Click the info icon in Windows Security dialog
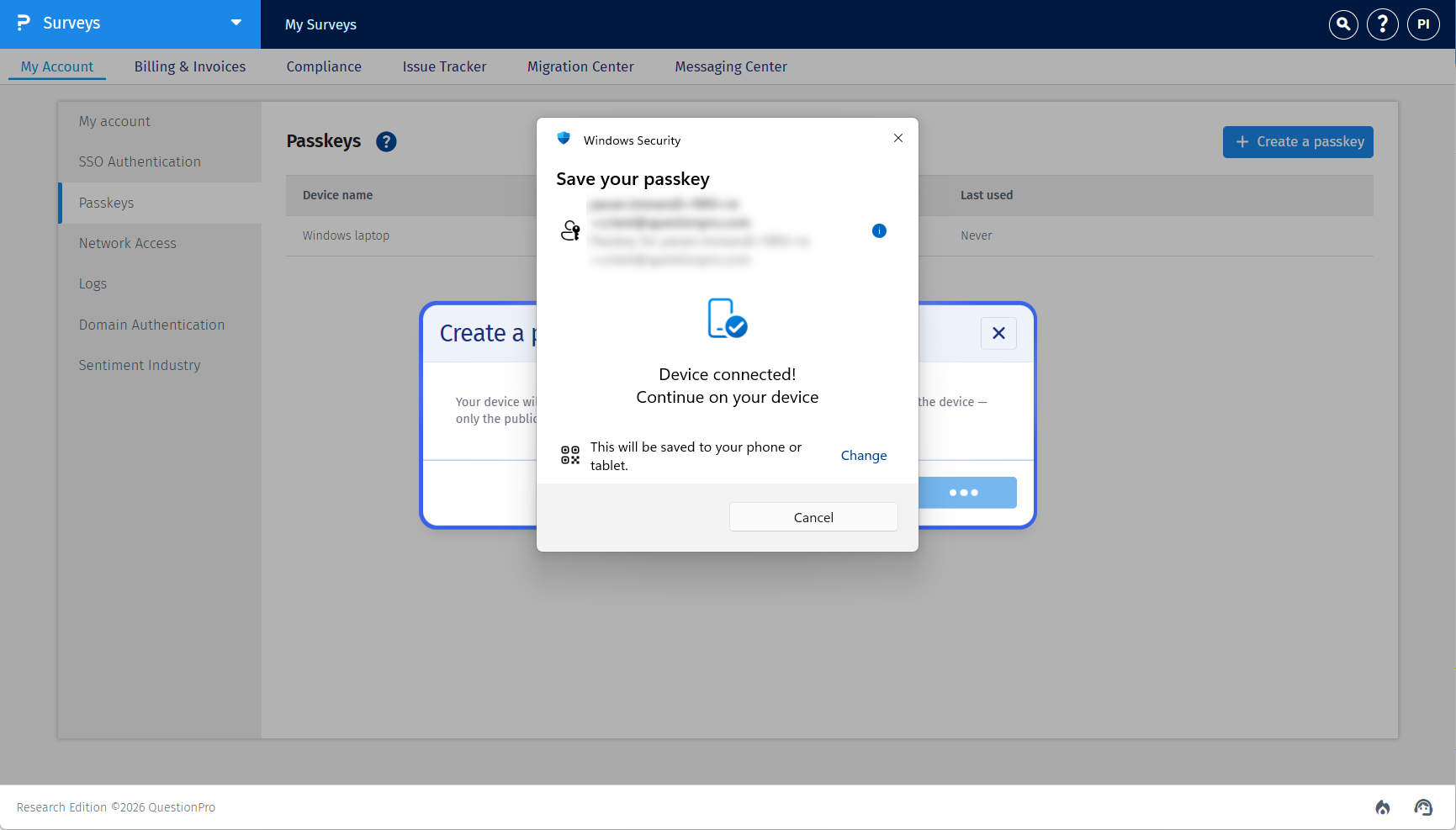1456x830 pixels. click(879, 230)
